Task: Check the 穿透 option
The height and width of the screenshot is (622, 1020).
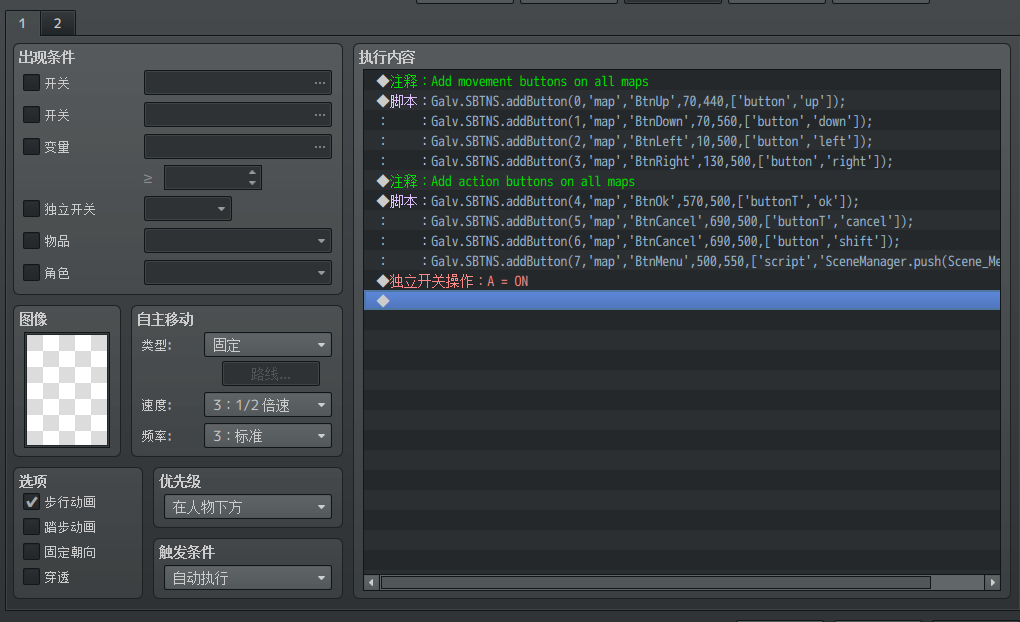Action: point(31,576)
